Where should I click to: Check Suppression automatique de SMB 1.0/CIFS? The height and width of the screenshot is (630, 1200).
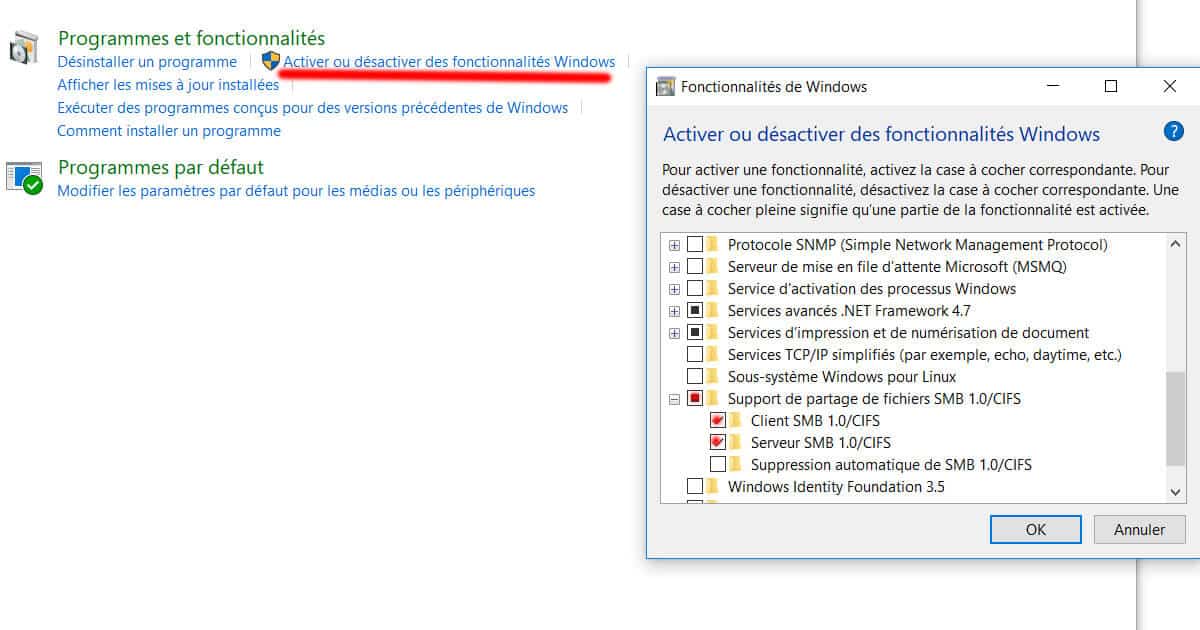[718, 465]
